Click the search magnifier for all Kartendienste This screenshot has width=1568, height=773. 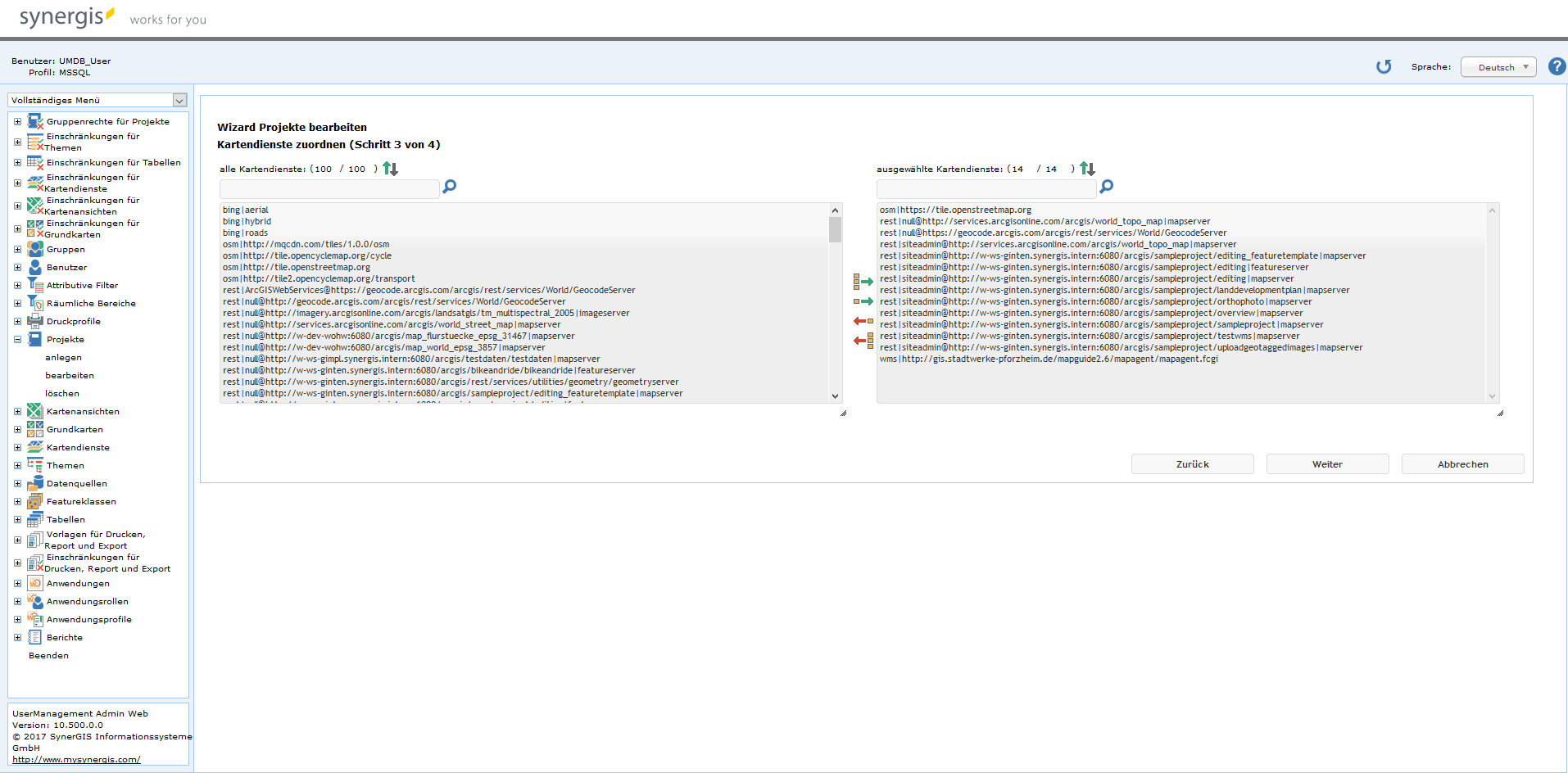[449, 187]
